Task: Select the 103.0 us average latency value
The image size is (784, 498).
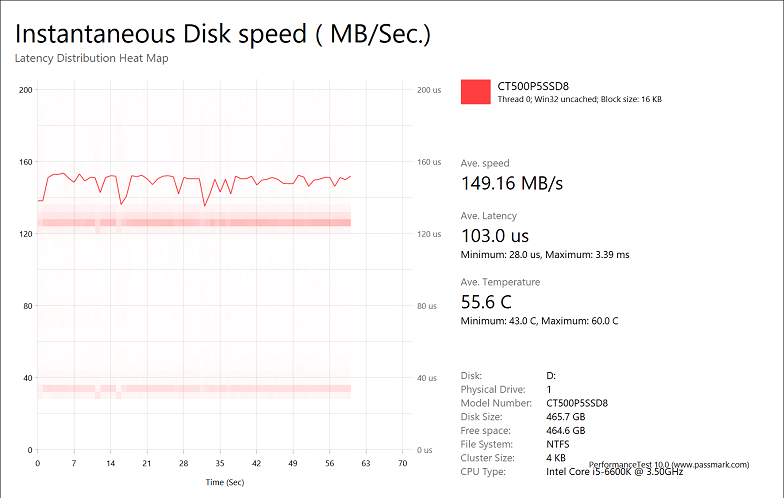Action: [x=495, y=236]
